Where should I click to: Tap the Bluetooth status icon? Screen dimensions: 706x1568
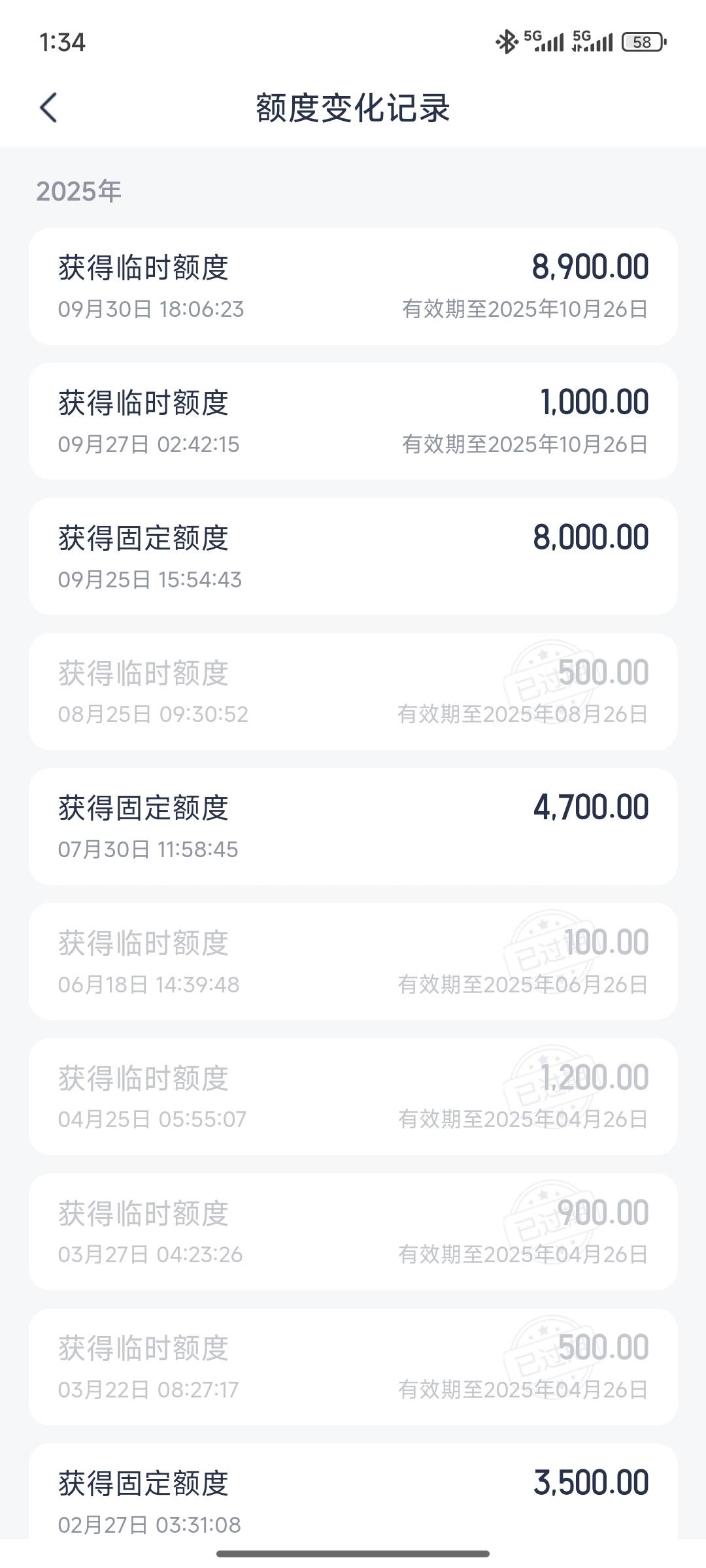506,42
